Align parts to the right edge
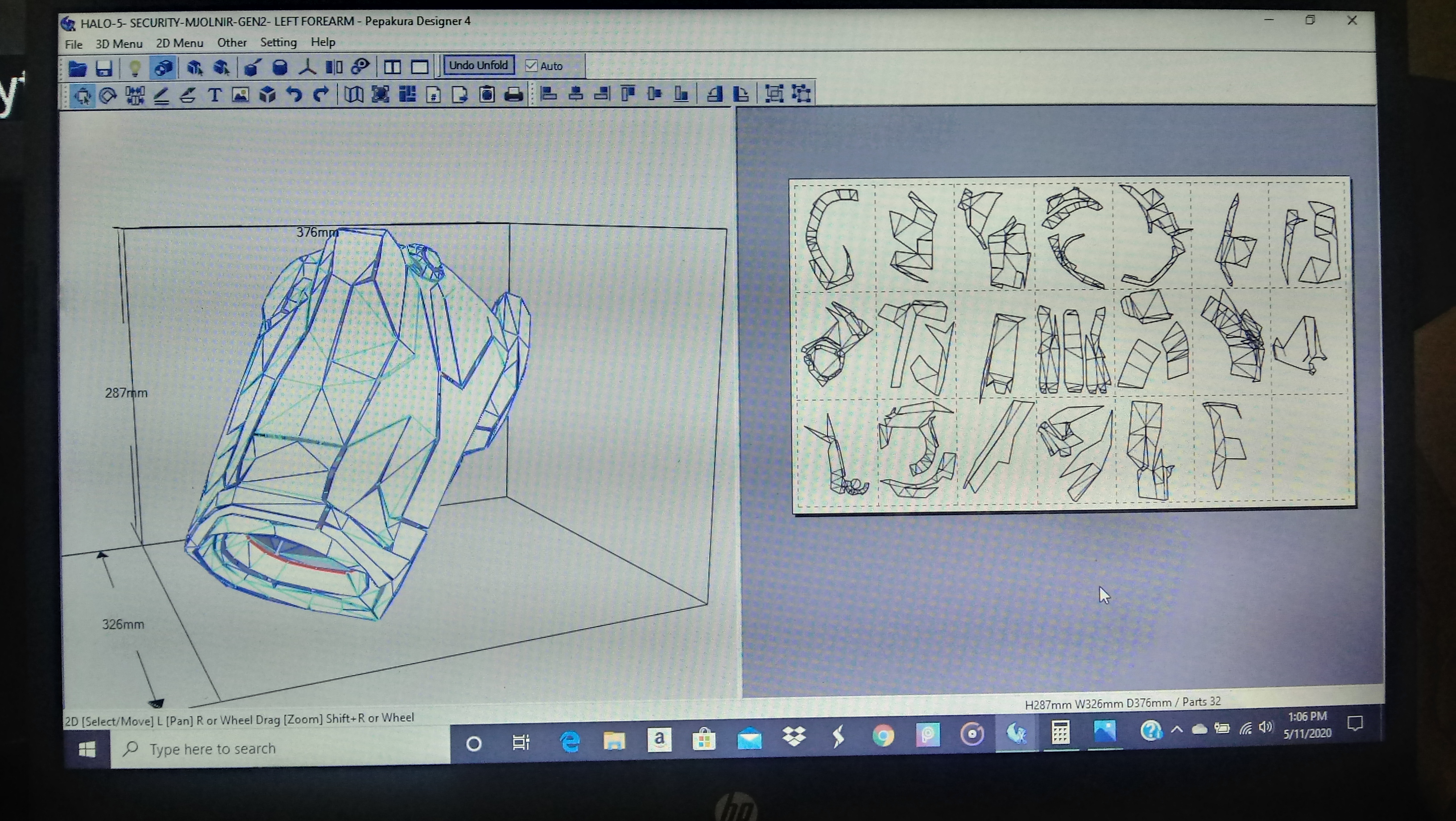Screen dimensions: 1456x821 point(602,93)
